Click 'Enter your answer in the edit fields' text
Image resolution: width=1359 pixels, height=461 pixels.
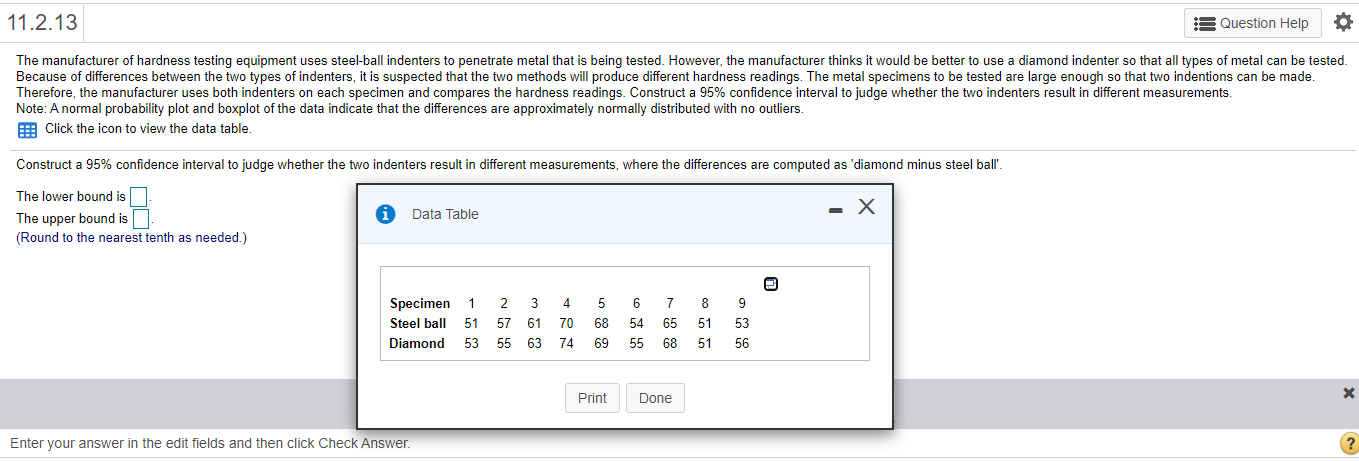pyautogui.click(x=210, y=443)
